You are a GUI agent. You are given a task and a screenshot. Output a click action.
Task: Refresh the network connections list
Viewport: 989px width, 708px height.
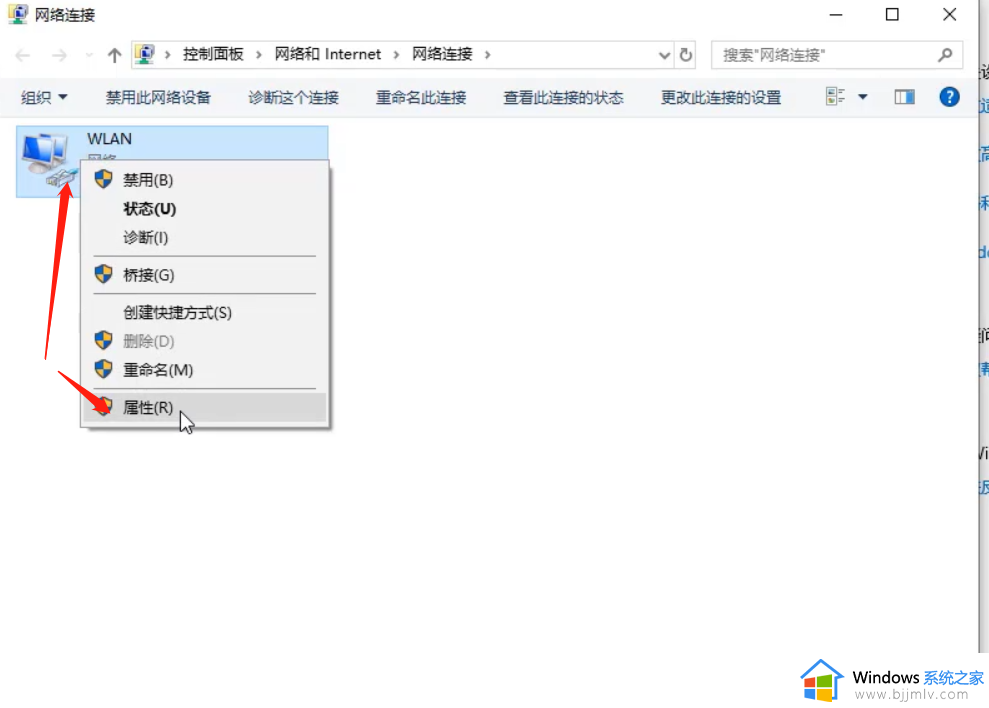click(686, 55)
